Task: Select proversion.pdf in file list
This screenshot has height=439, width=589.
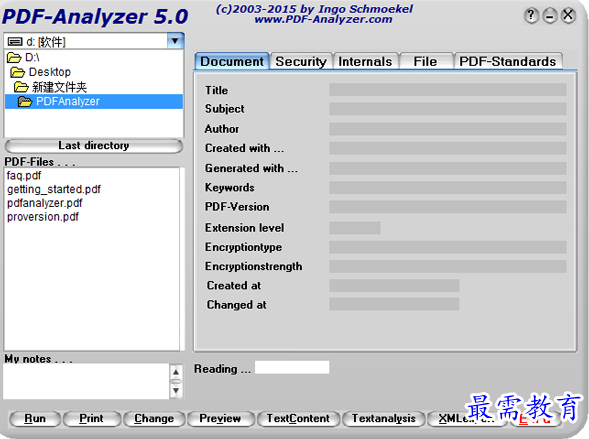Action: pyautogui.click(x=43, y=217)
